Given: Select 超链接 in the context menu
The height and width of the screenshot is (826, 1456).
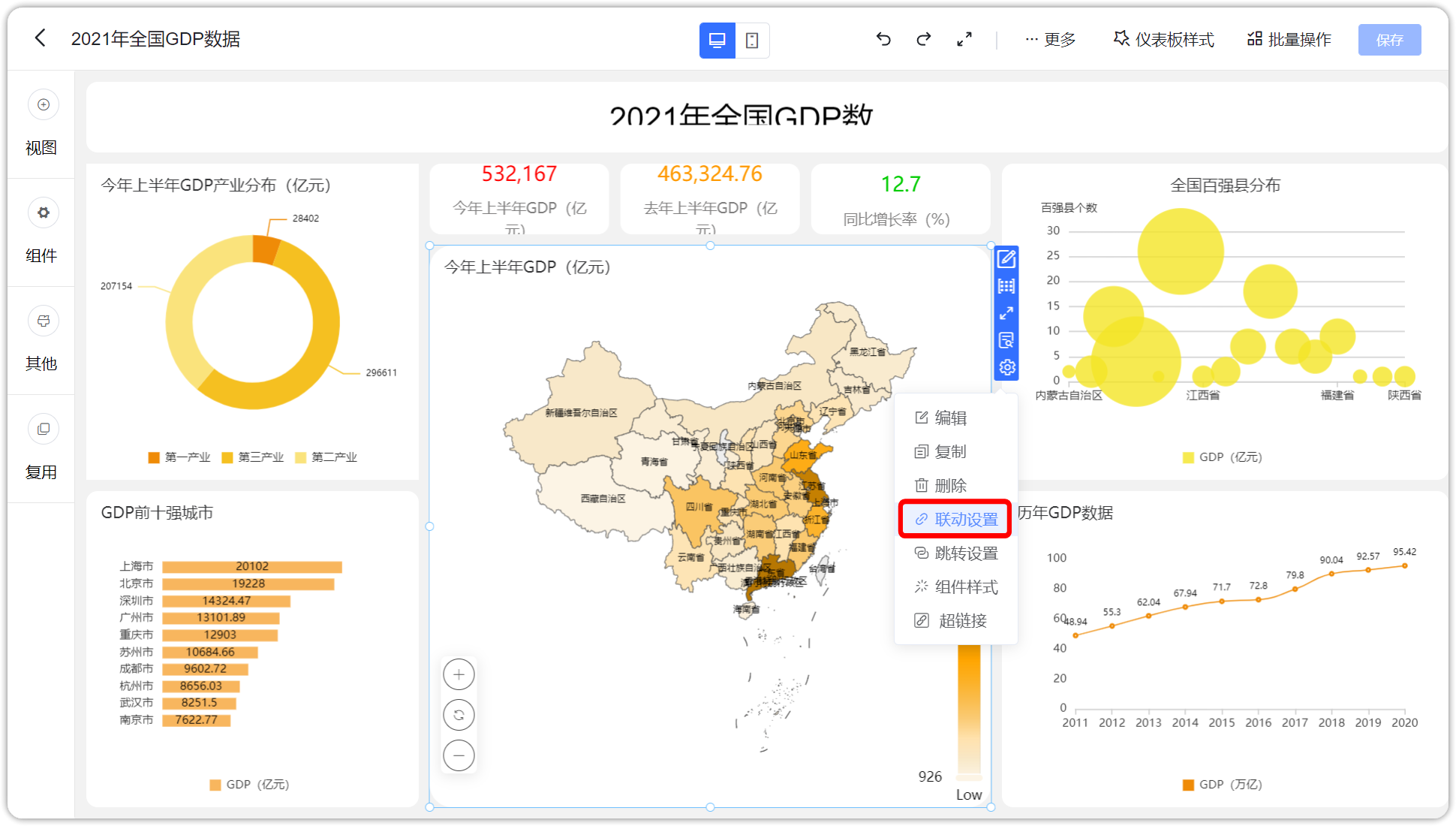Looking at the screenshot, I should (x=955, y=620).
